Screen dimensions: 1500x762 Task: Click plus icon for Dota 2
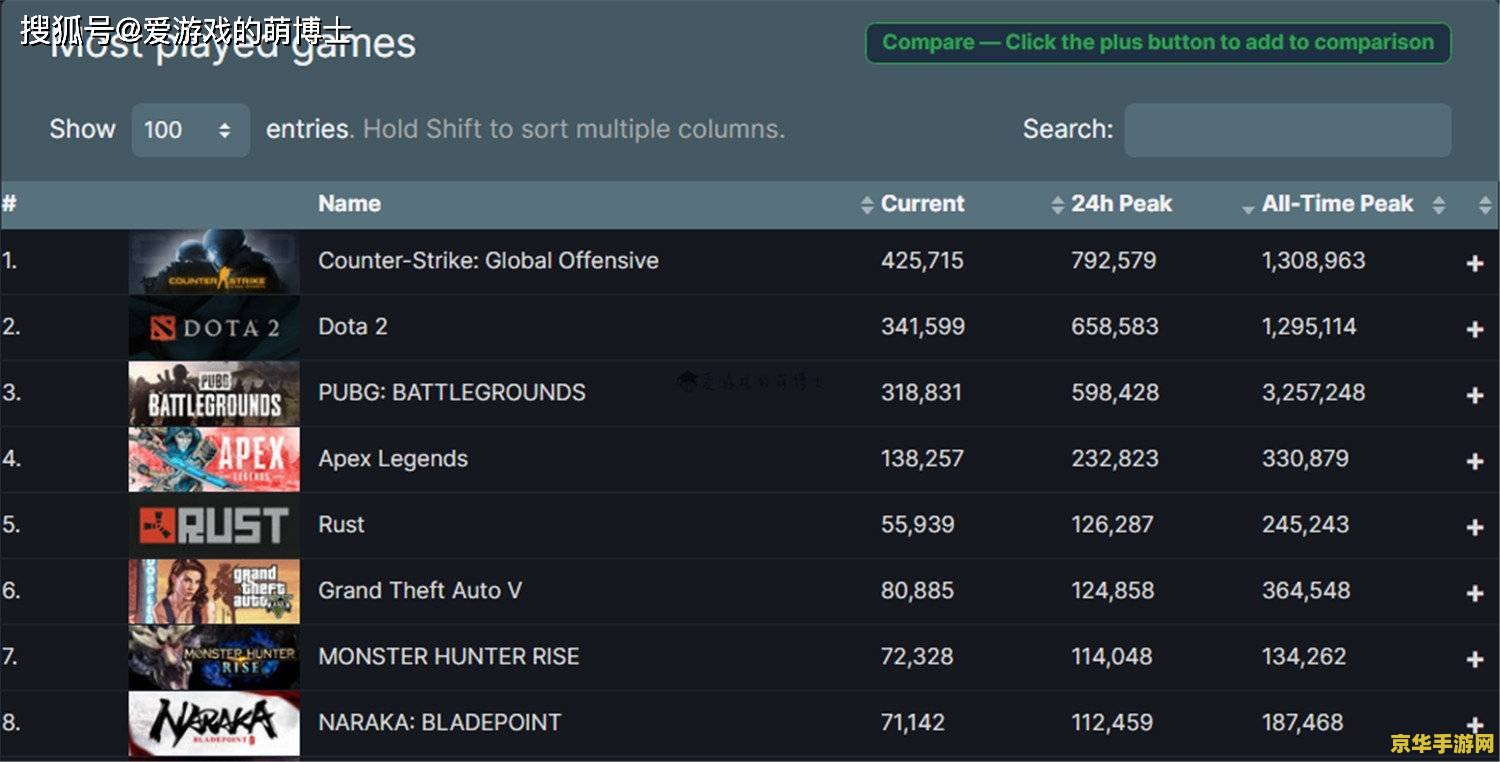point(1474,330)
